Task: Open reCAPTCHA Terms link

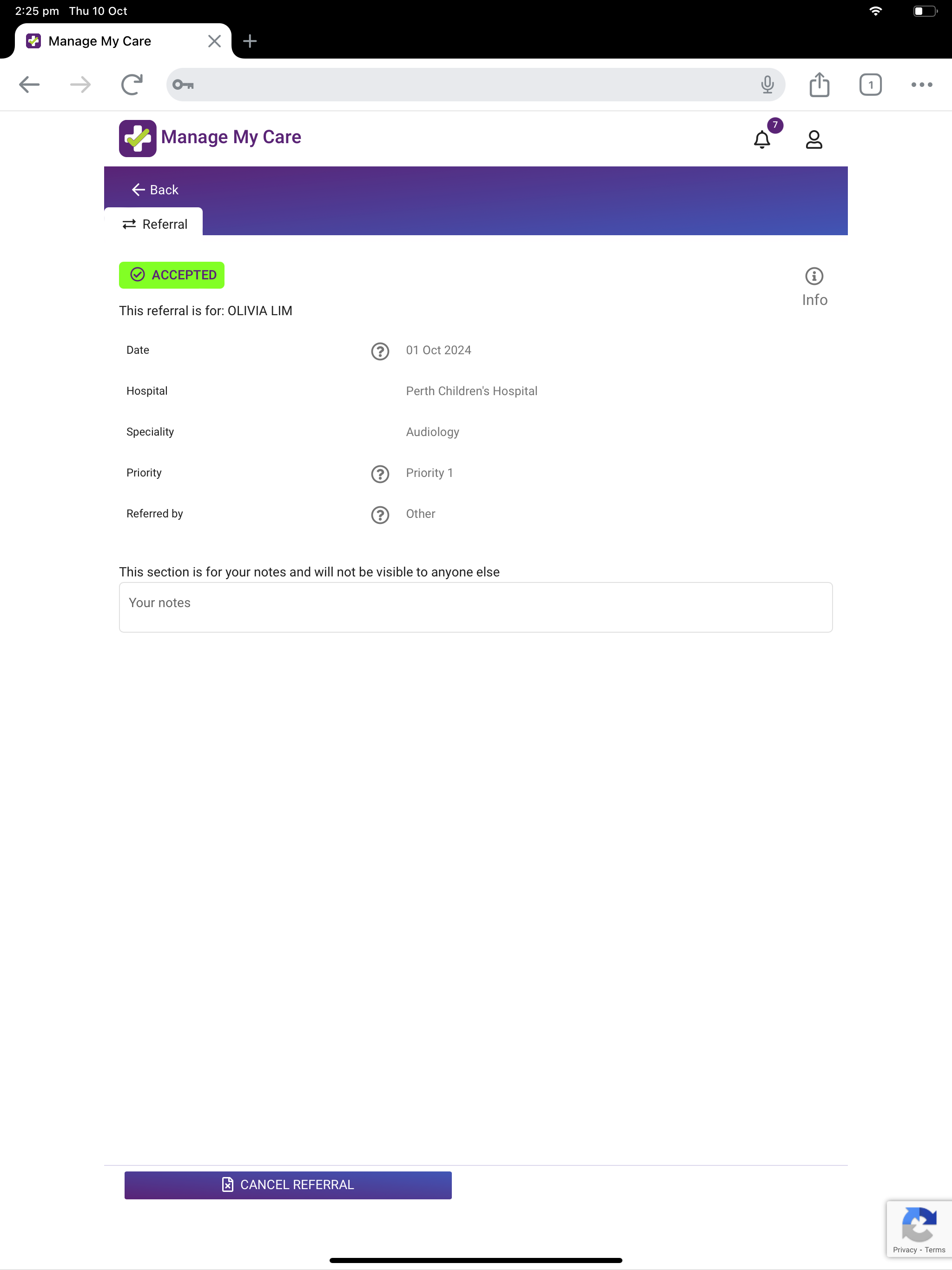Action: [x=935, y=1250]
